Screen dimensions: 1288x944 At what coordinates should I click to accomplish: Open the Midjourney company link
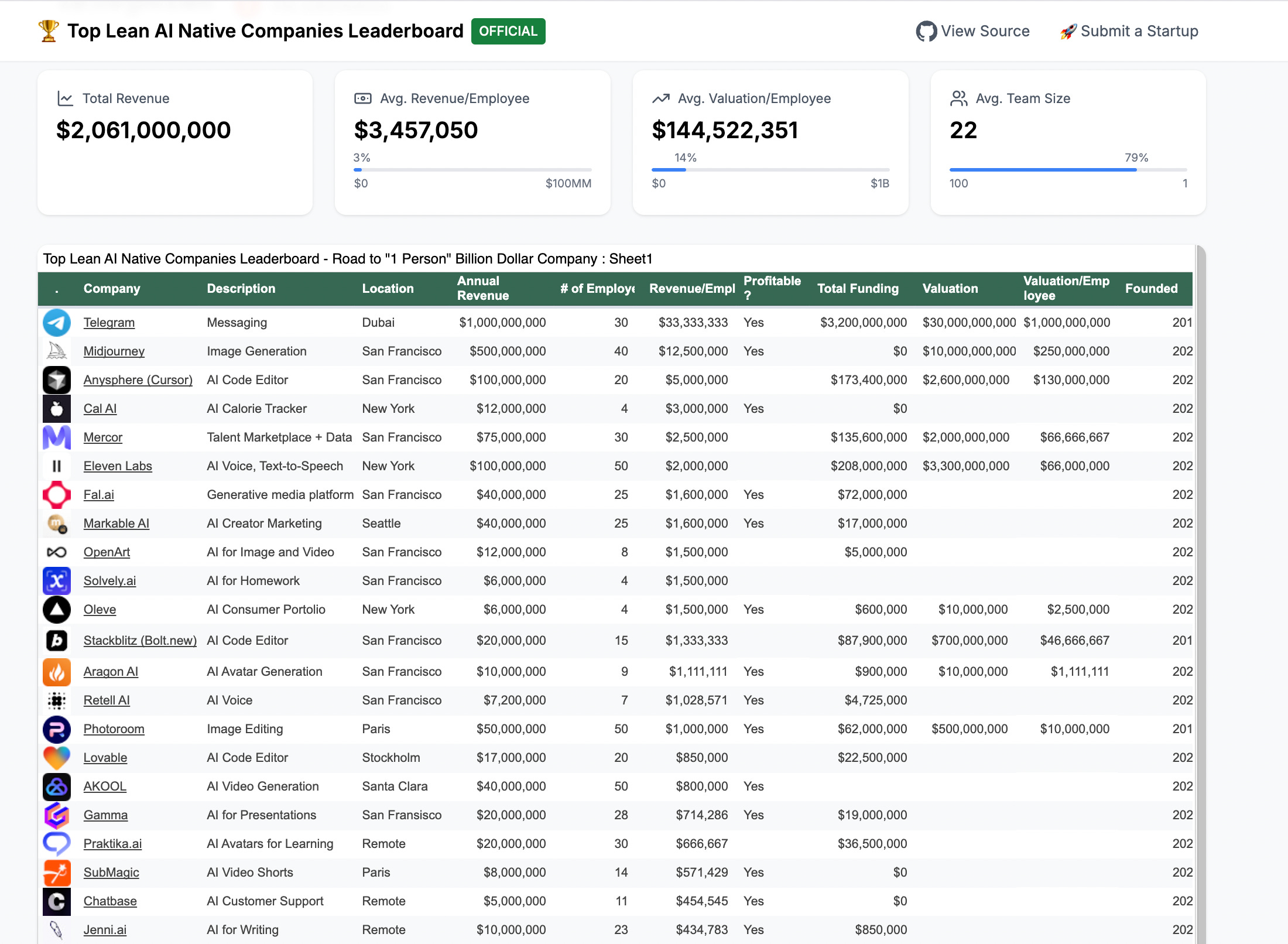[114, 351]
